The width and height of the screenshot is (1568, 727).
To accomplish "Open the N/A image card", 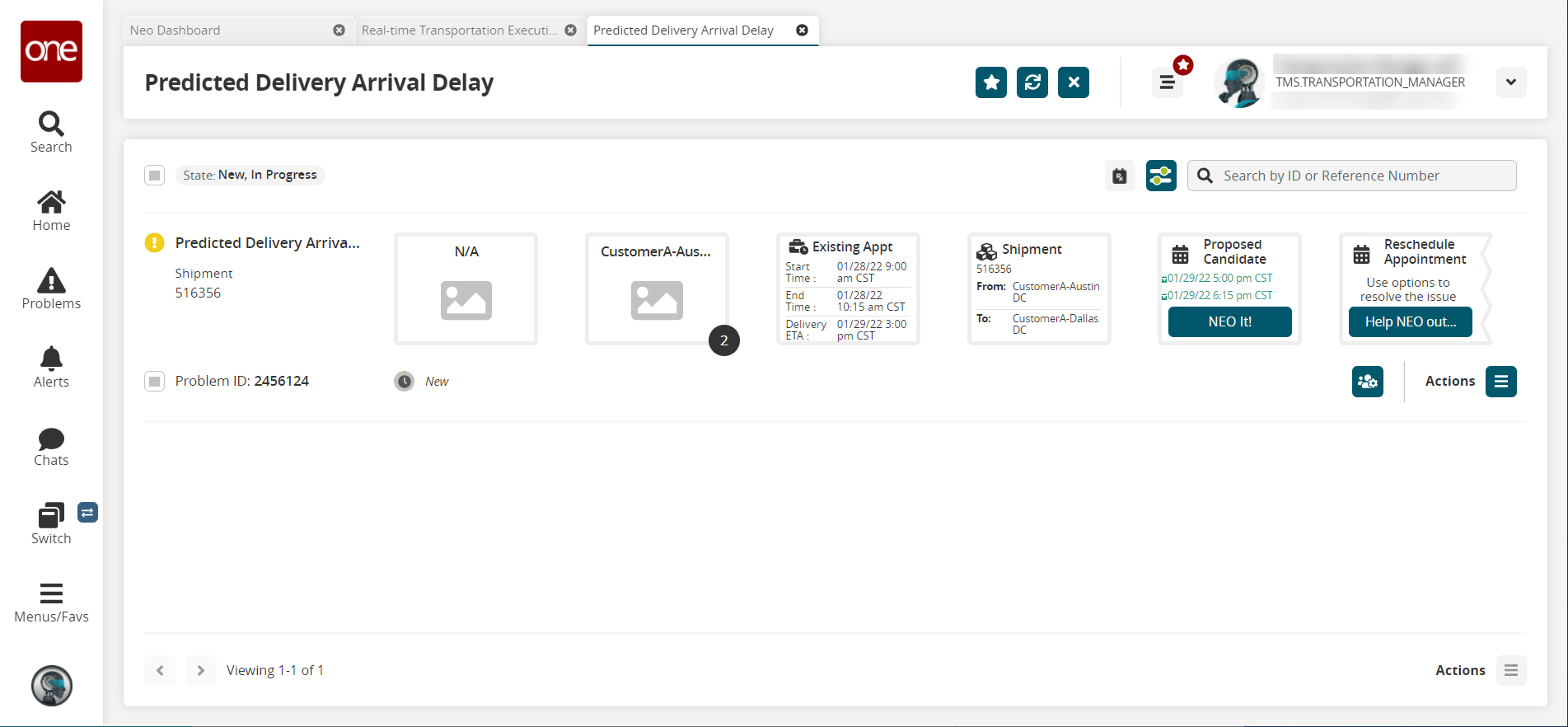I will [466, 288].
